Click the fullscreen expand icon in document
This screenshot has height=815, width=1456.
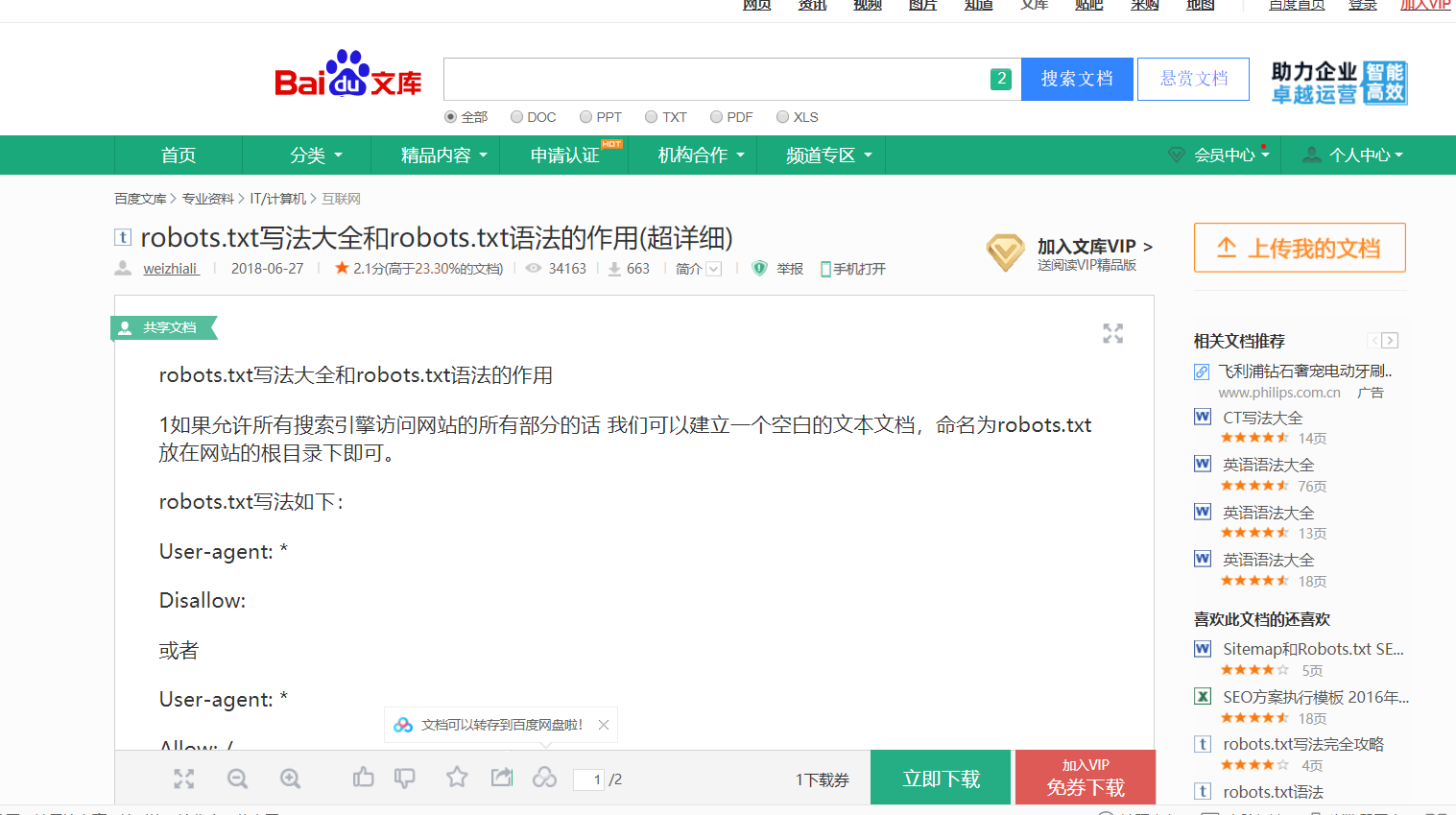tap(1112, 333)
